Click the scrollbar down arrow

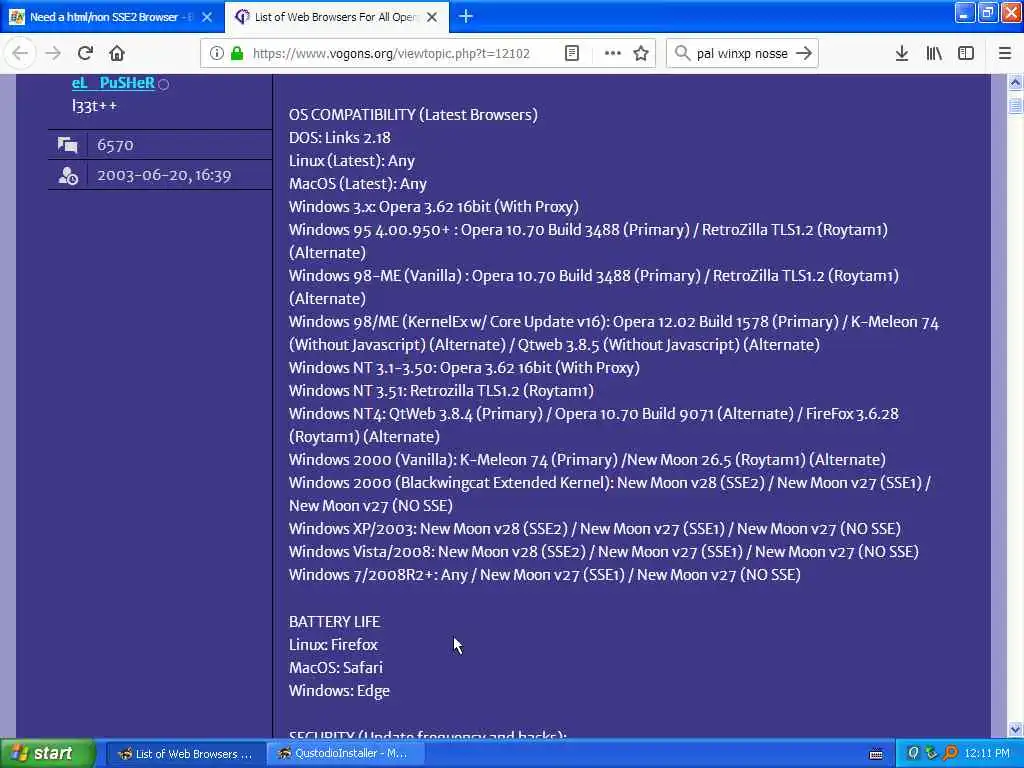pyautogui.click(x=1015, y=729)
